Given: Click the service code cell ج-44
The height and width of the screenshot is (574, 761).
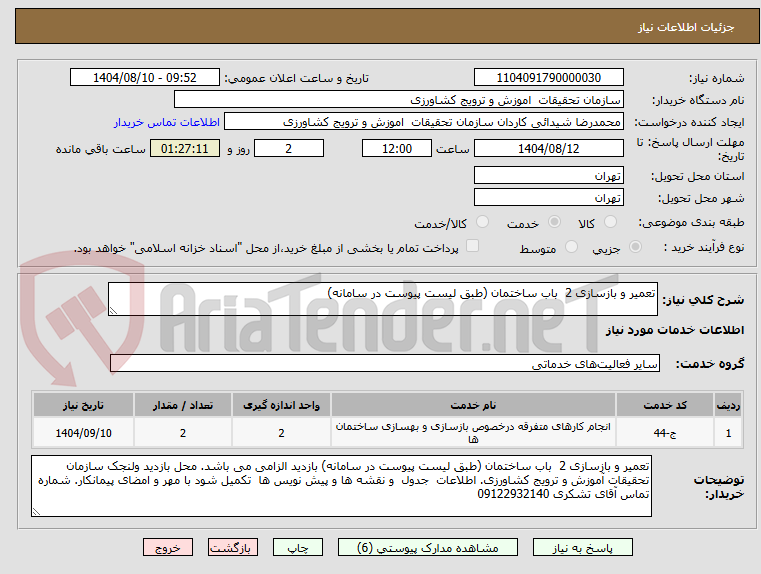Looking at the screenshot, I should pos(664,433).
